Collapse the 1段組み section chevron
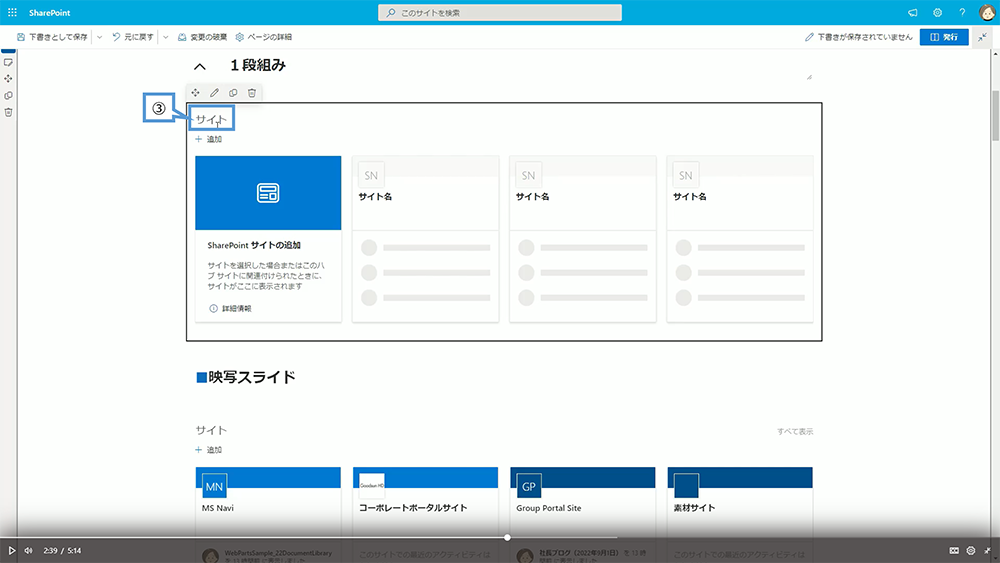 pos(200,66)
